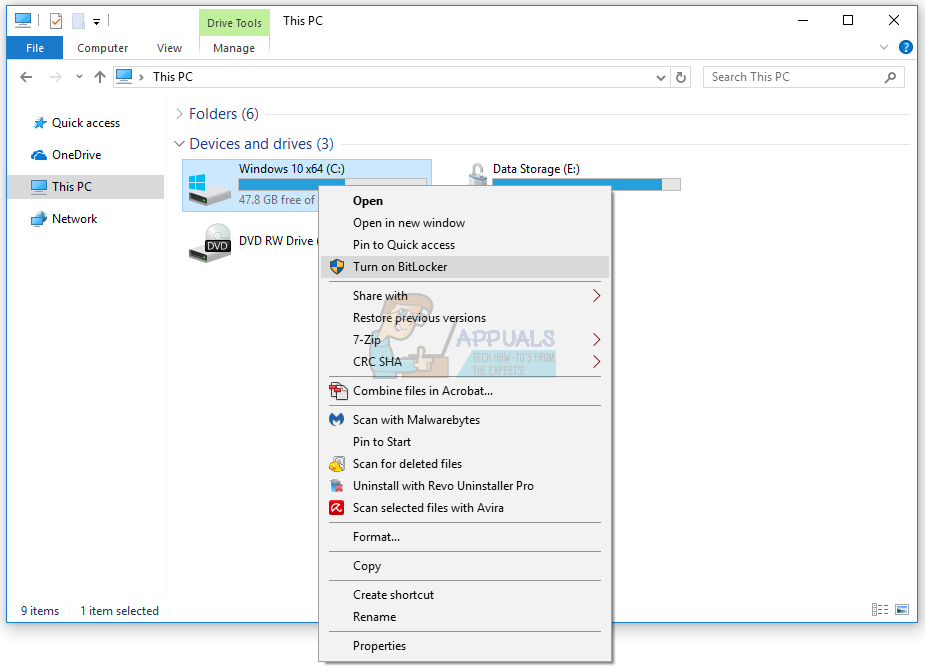The image size is (925, 671).
Task: Open Help via the question mark icon
Action: tap(906, 47)
